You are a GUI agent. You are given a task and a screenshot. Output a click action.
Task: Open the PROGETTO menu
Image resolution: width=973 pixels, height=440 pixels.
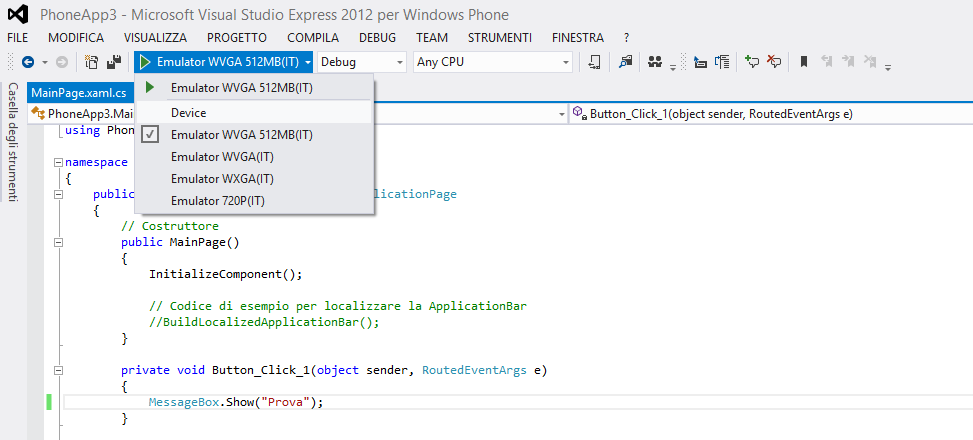(237, 38)
